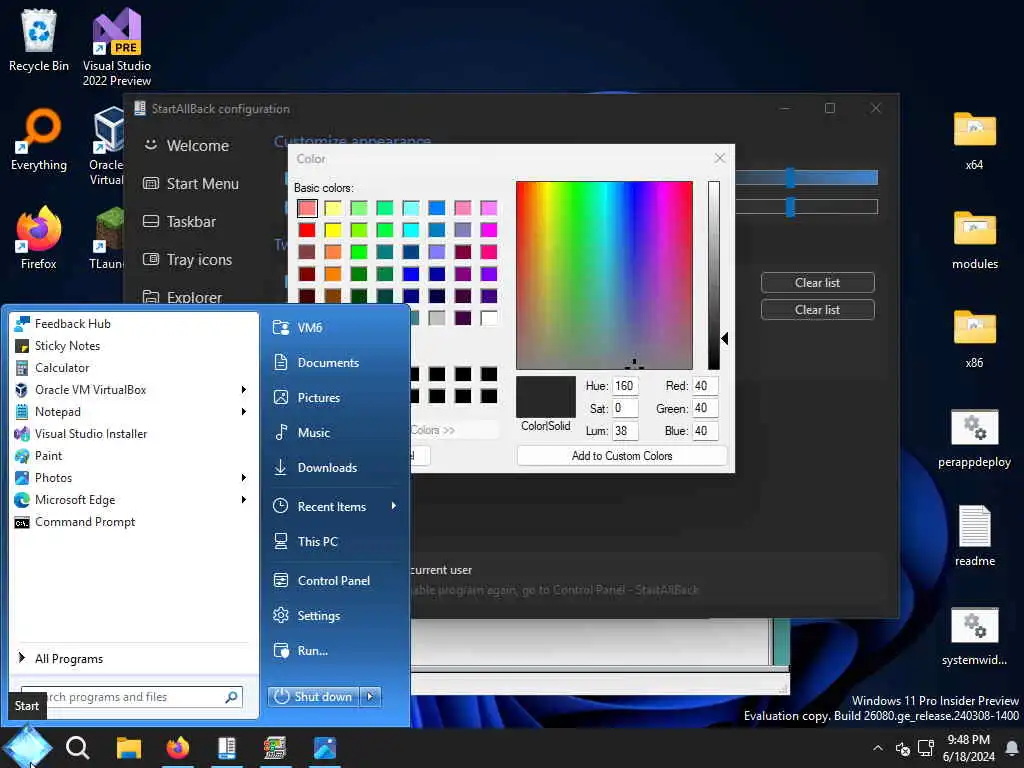Select Recycle Bin desktop icon
The image size is (1024, 768).
[39, 40]
